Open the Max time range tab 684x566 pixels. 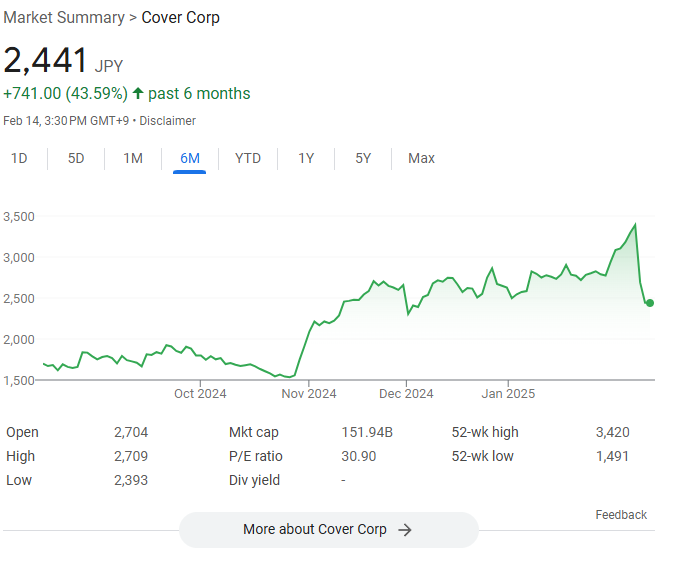click(x=421, y=158)
